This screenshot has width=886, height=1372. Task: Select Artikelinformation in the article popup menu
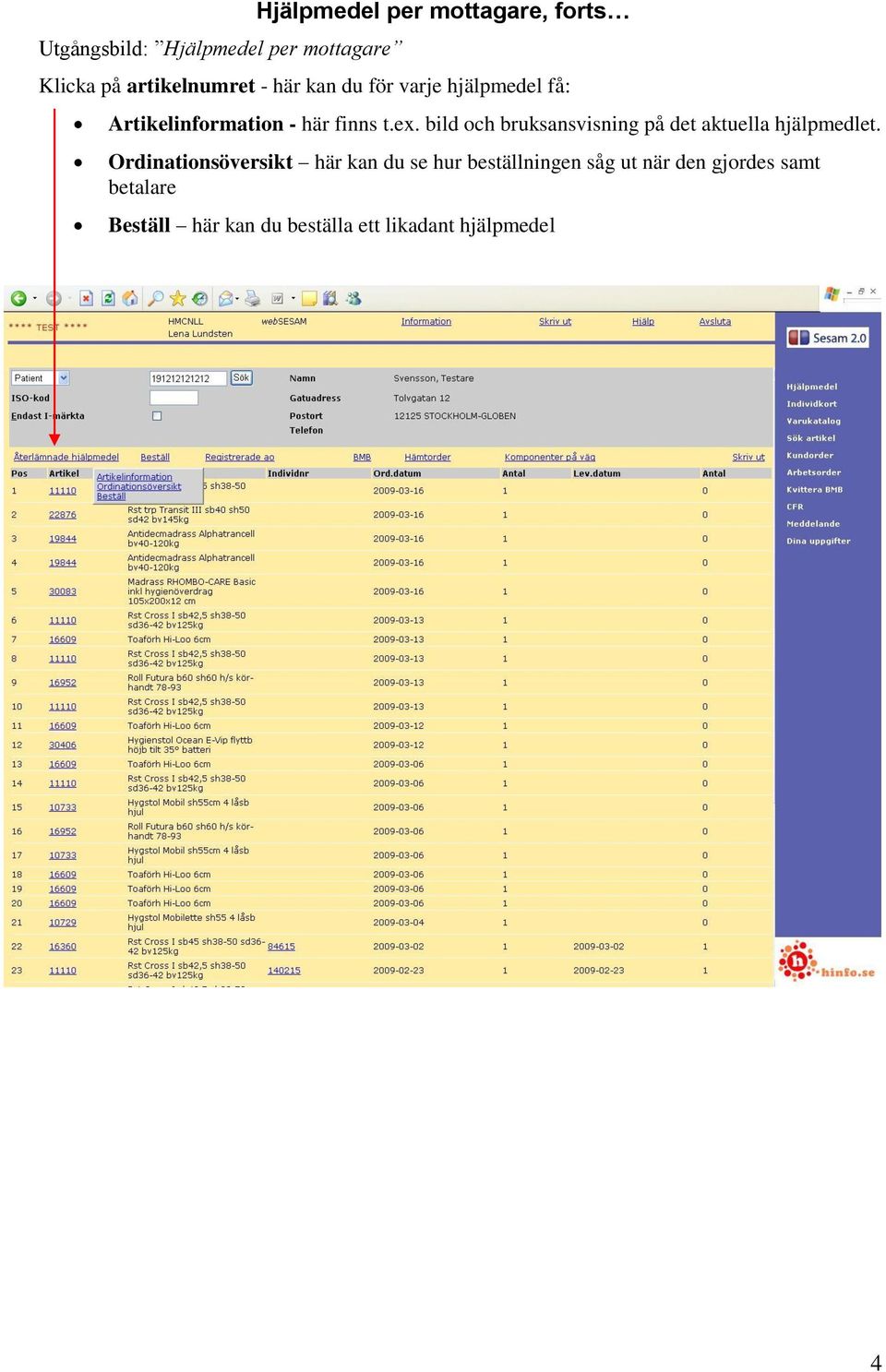(x=135, y=477)
